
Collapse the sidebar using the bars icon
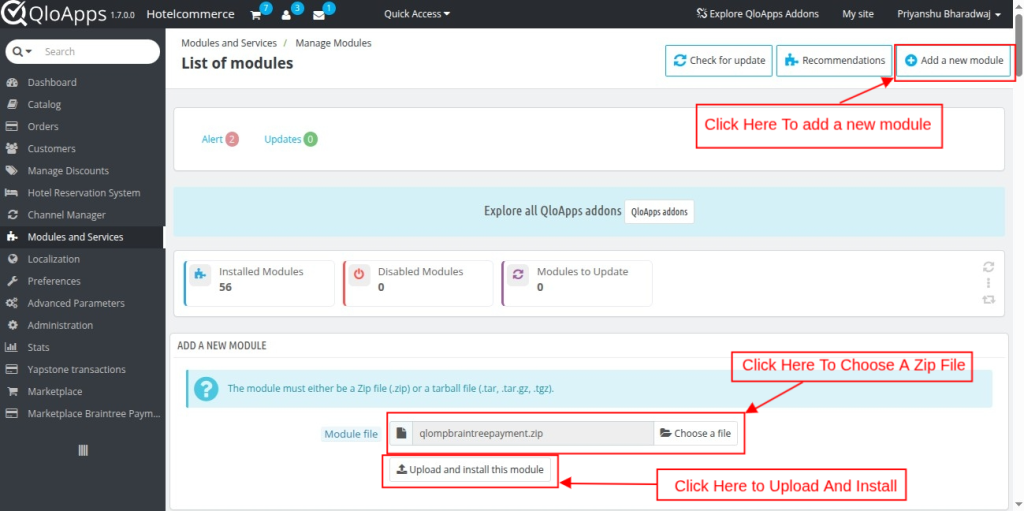[83, 451]
